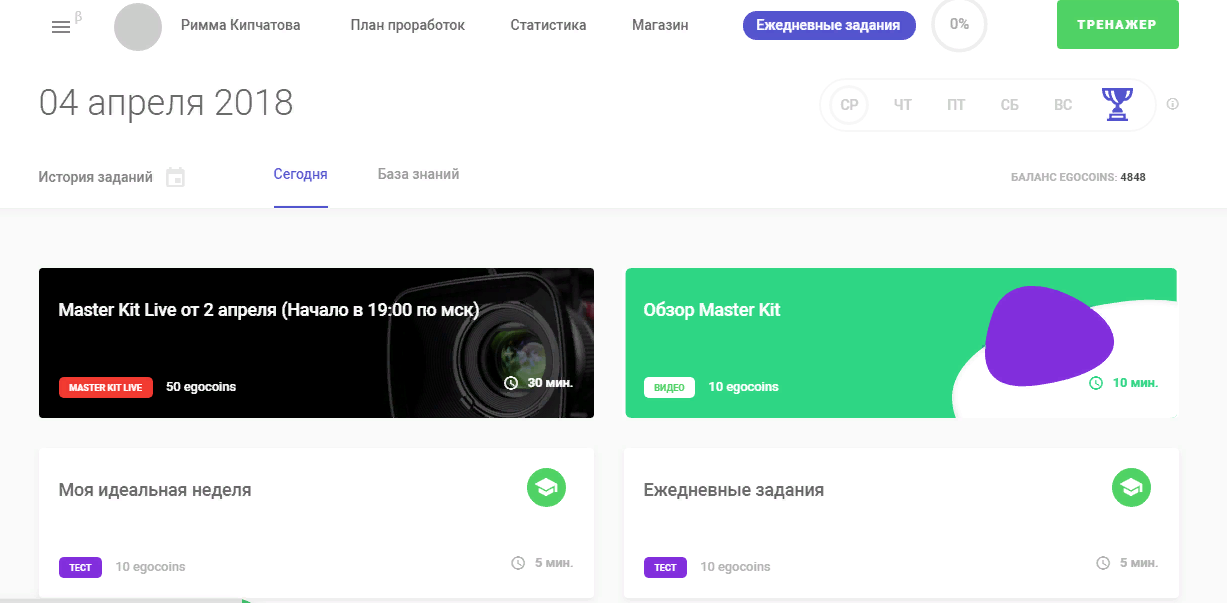Select the ПТ day
Image resolution: width=1227 pixels, height=603 pixels.
click(x=956, y=105)
